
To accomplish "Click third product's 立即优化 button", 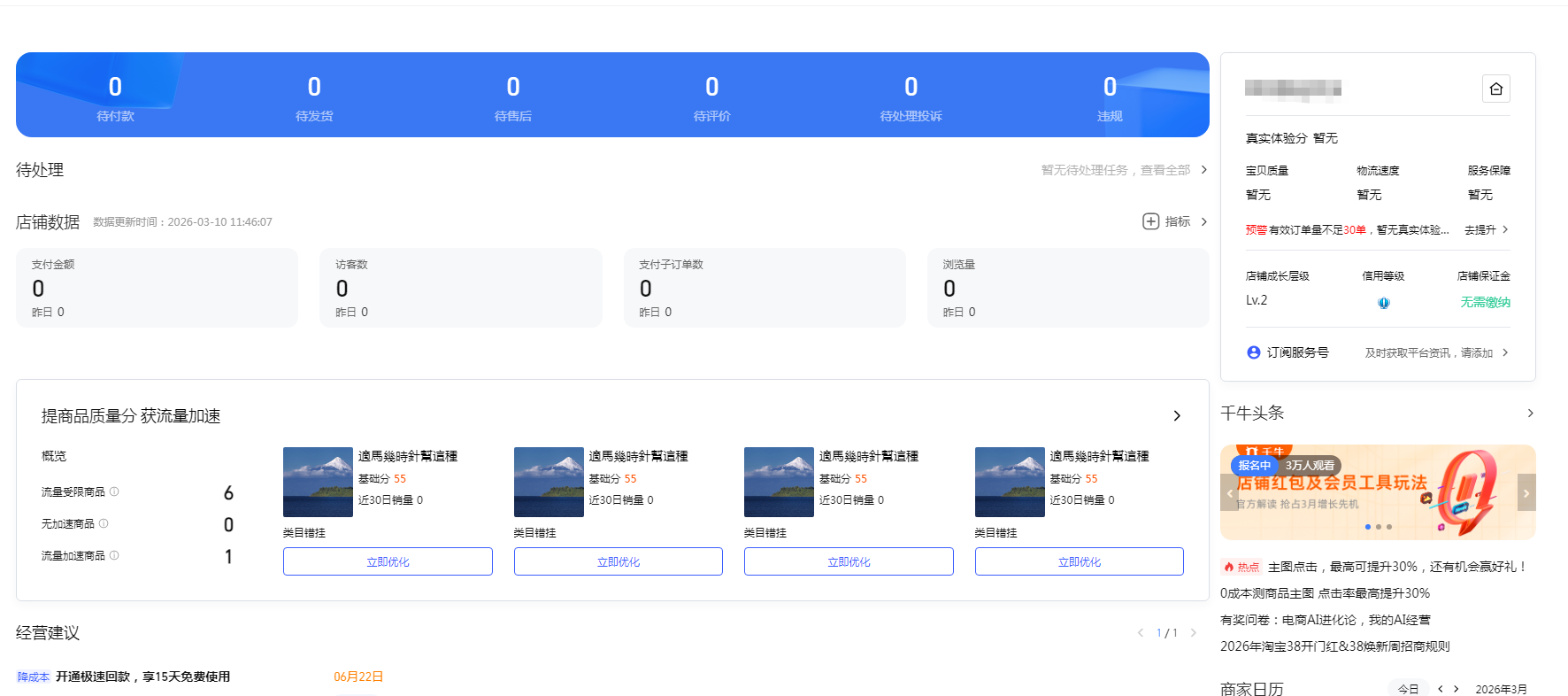I will pyautogui.click(x=849, y=561).
